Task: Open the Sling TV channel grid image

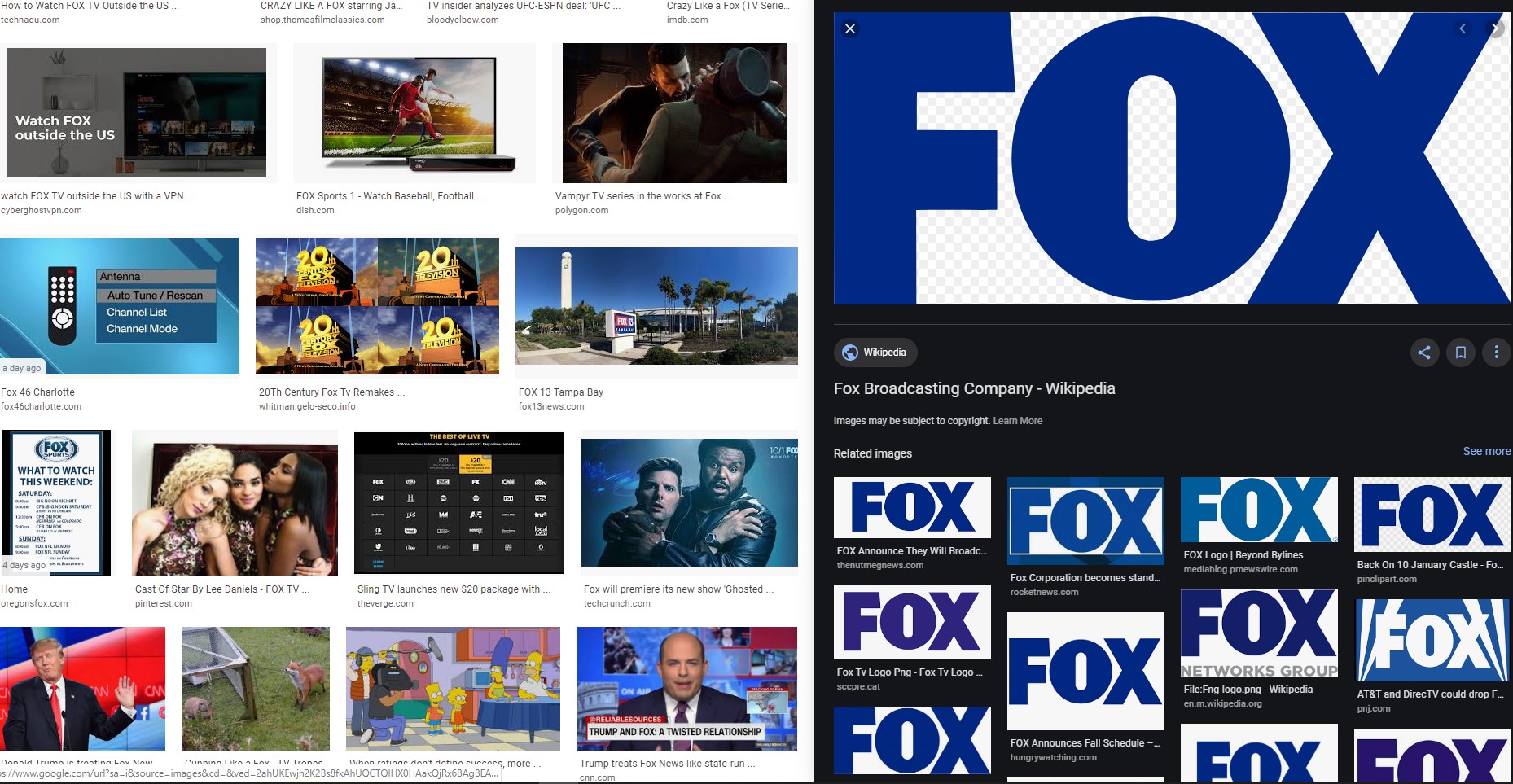Action: [x=458, y=503]
